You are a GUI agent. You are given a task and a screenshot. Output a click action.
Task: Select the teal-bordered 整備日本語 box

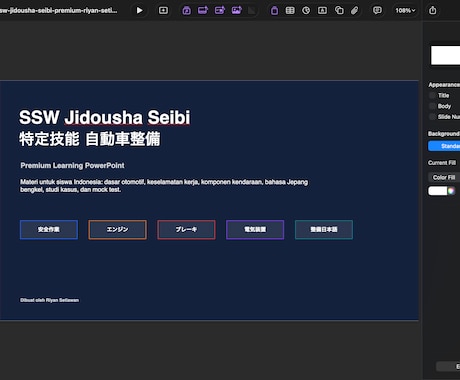click(x=324, y=229)
